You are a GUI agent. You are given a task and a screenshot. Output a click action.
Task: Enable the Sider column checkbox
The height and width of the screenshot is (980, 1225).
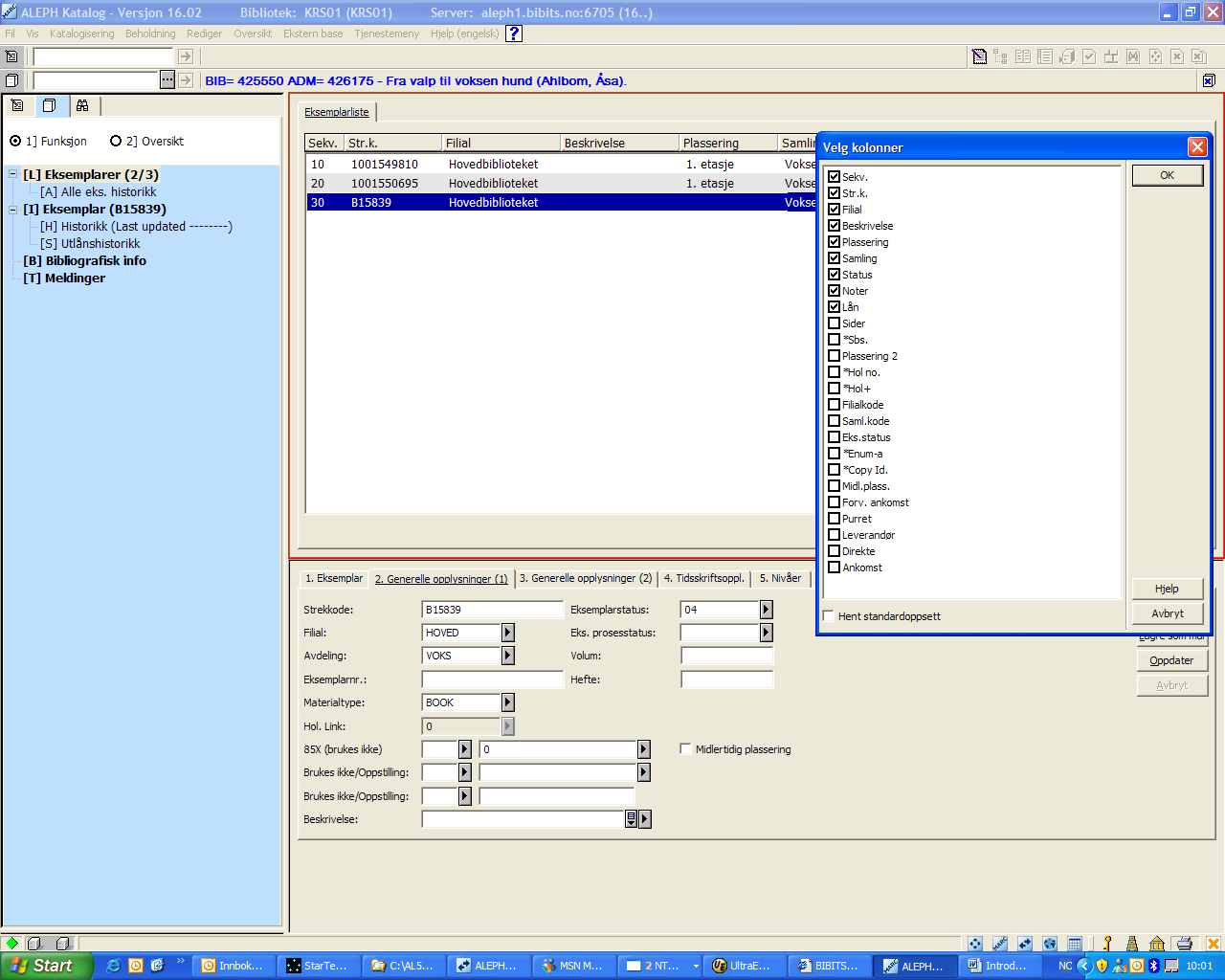coord(834,323)
